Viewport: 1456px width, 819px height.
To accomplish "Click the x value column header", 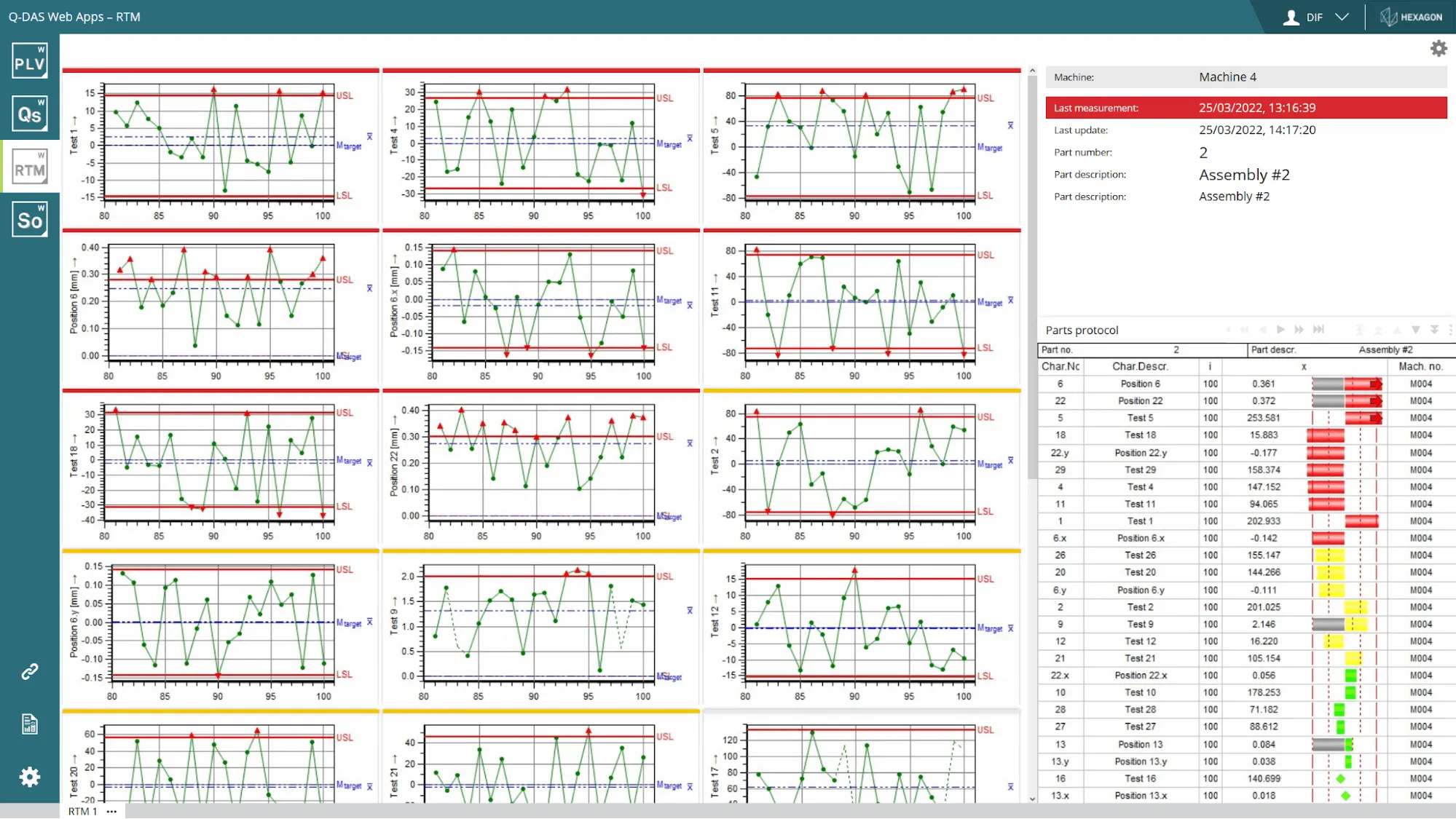I will 1304,366.
